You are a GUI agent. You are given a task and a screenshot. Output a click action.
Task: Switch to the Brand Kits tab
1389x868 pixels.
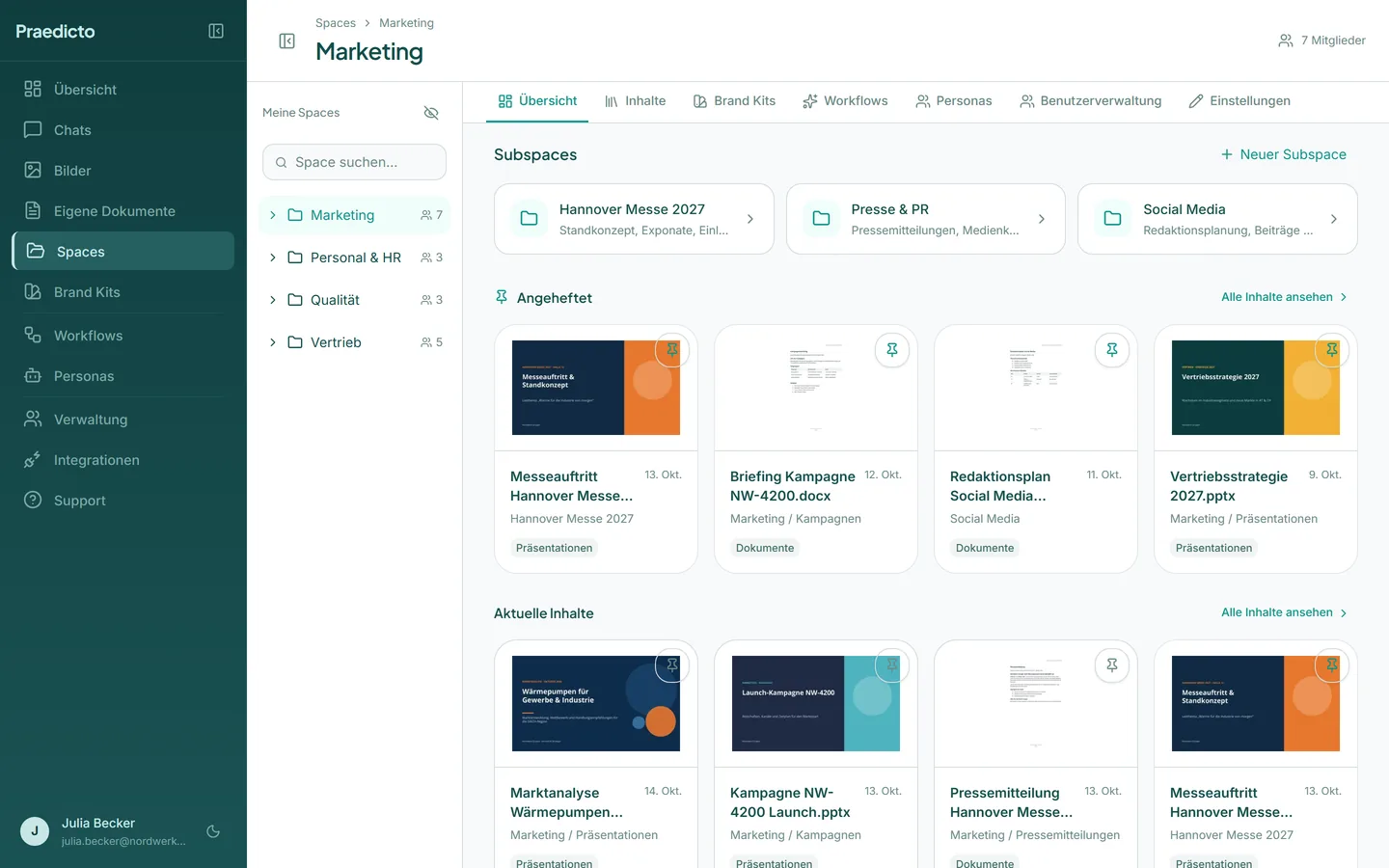[734, 101]
